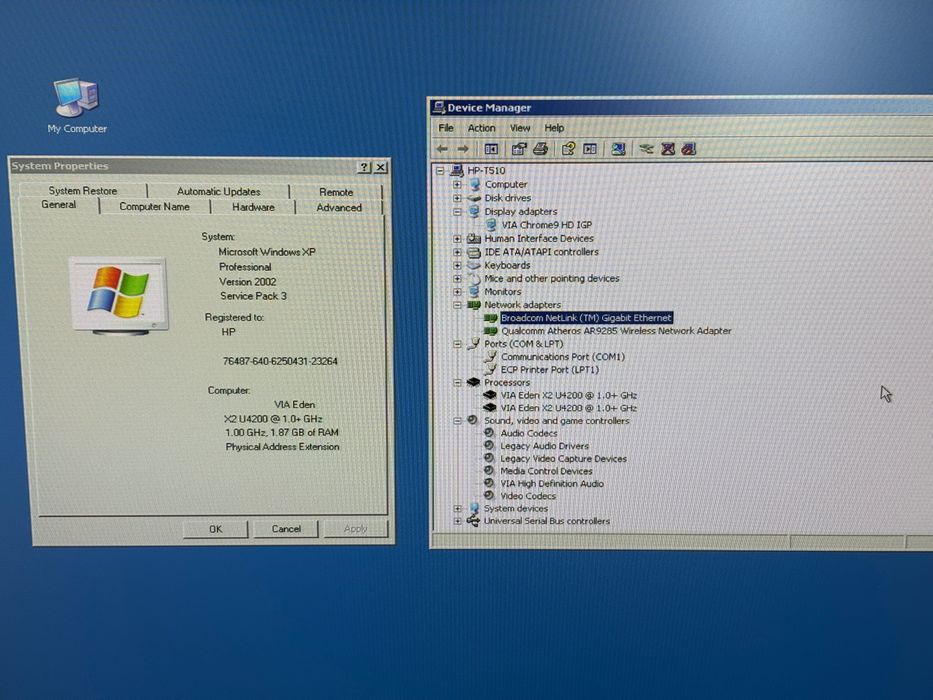Click OK in System Properties

point(215,529)
